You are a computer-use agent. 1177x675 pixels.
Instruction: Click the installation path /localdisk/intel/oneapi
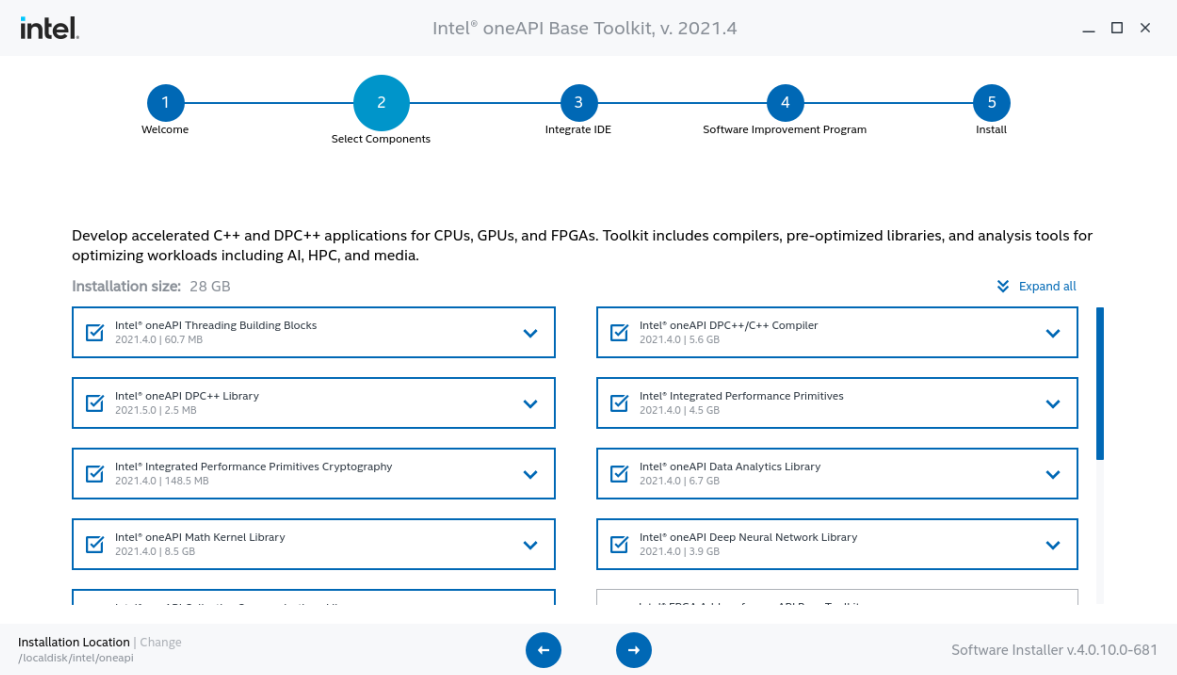tap(76, 658)
